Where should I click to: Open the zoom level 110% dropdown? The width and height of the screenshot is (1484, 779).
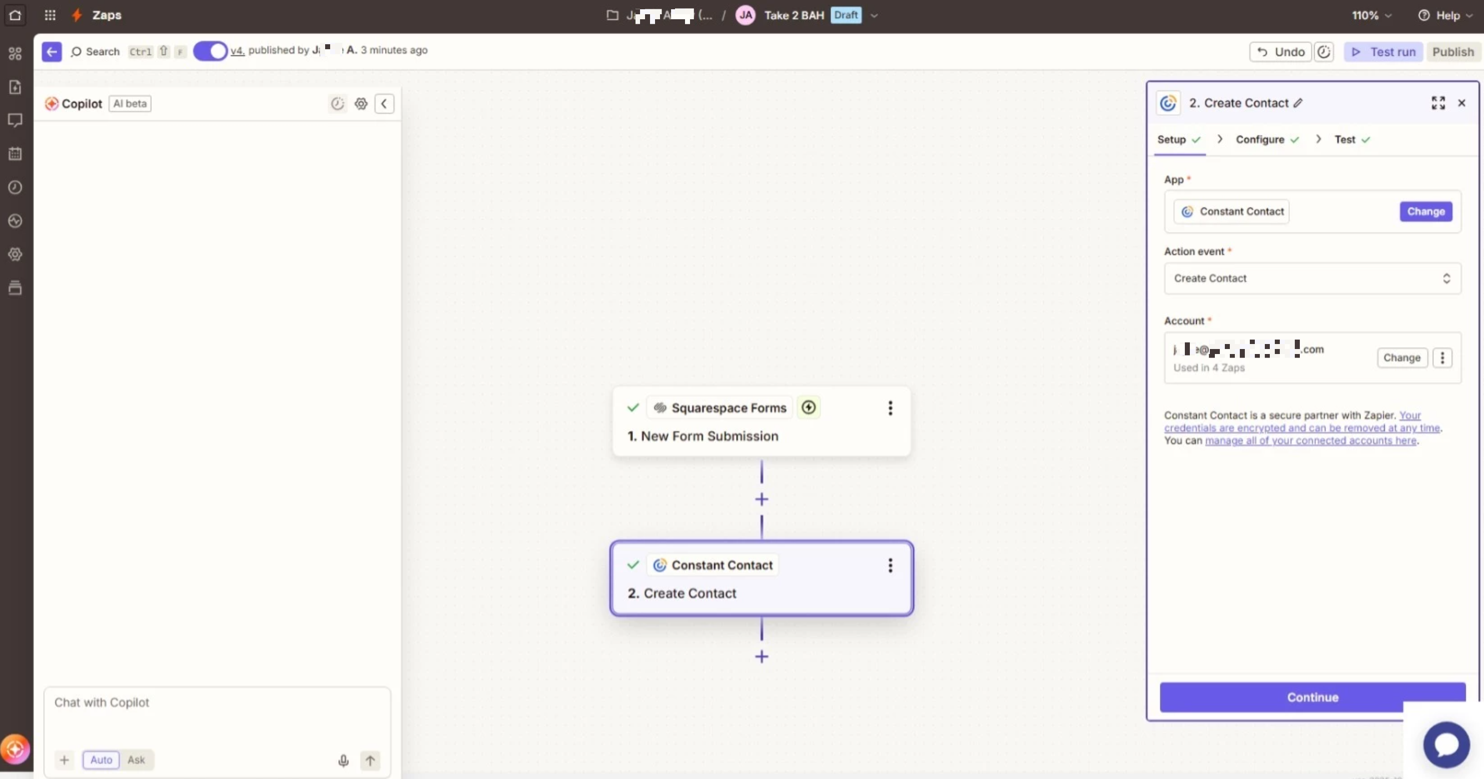1372,16
